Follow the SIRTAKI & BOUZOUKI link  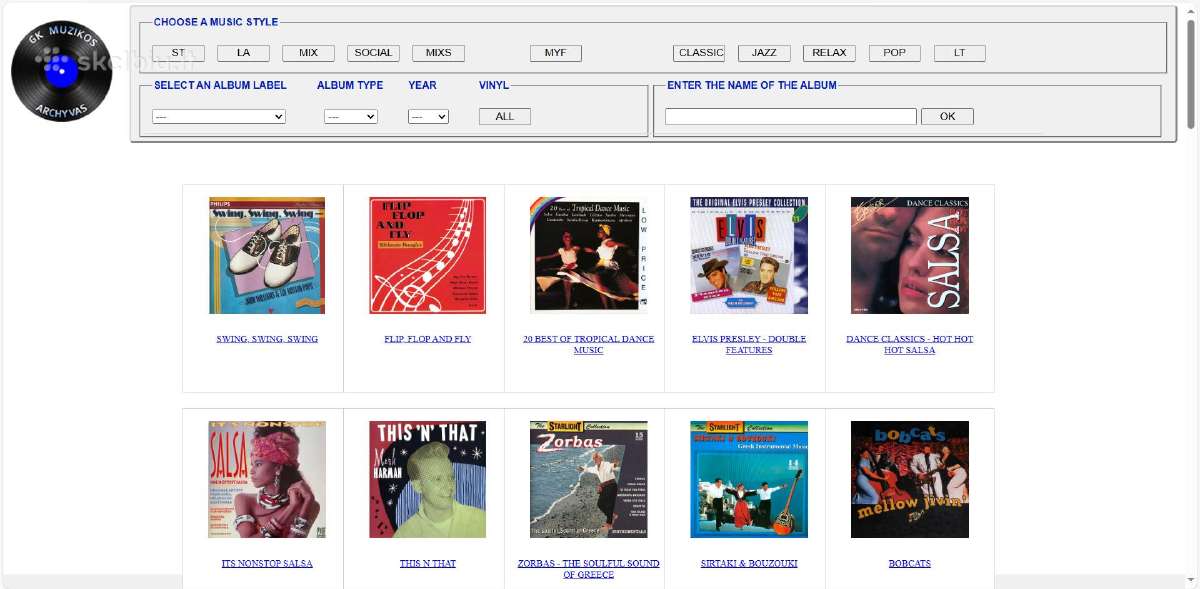coord(749,563)
